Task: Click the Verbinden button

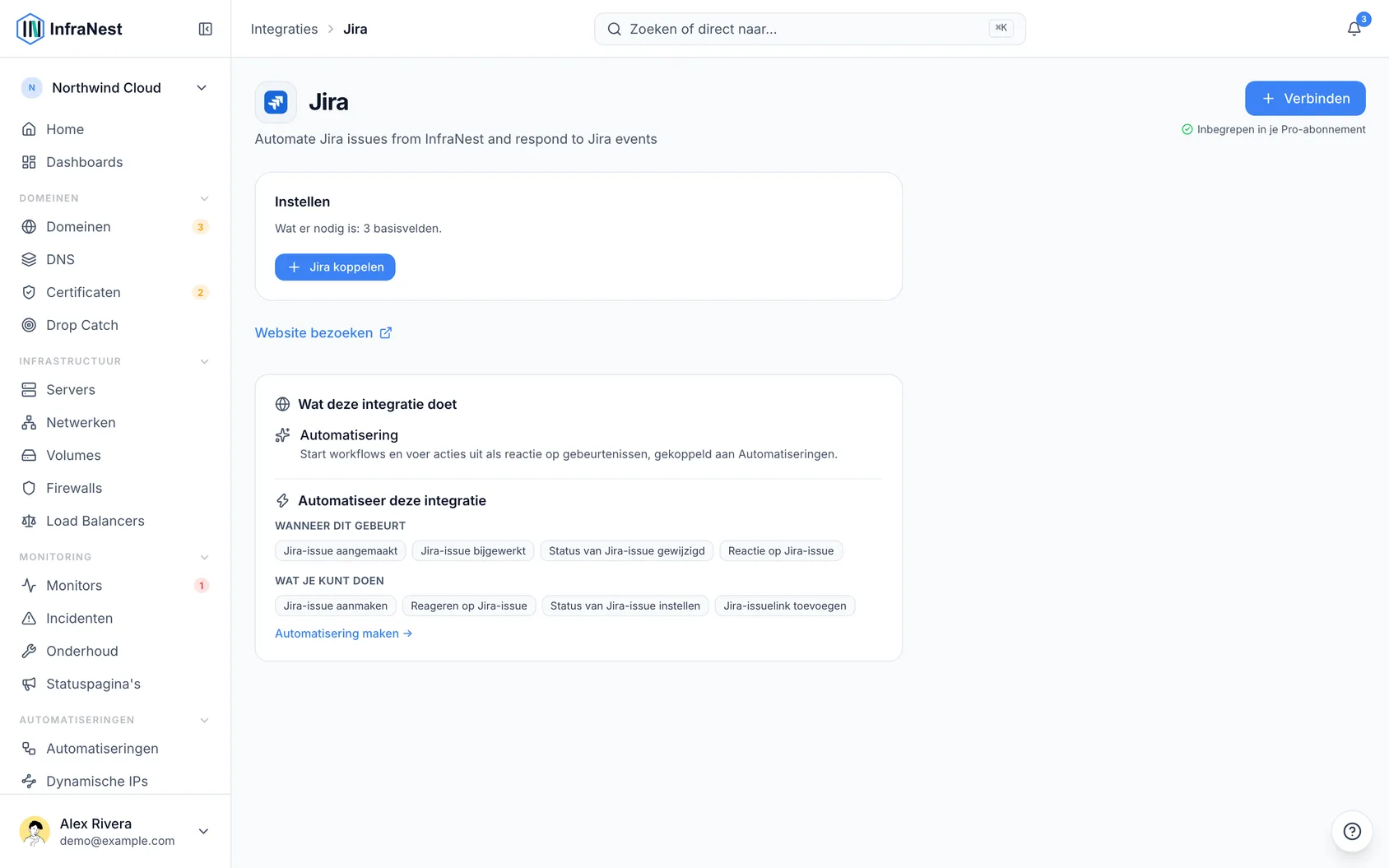Action: pos(1305,98)
